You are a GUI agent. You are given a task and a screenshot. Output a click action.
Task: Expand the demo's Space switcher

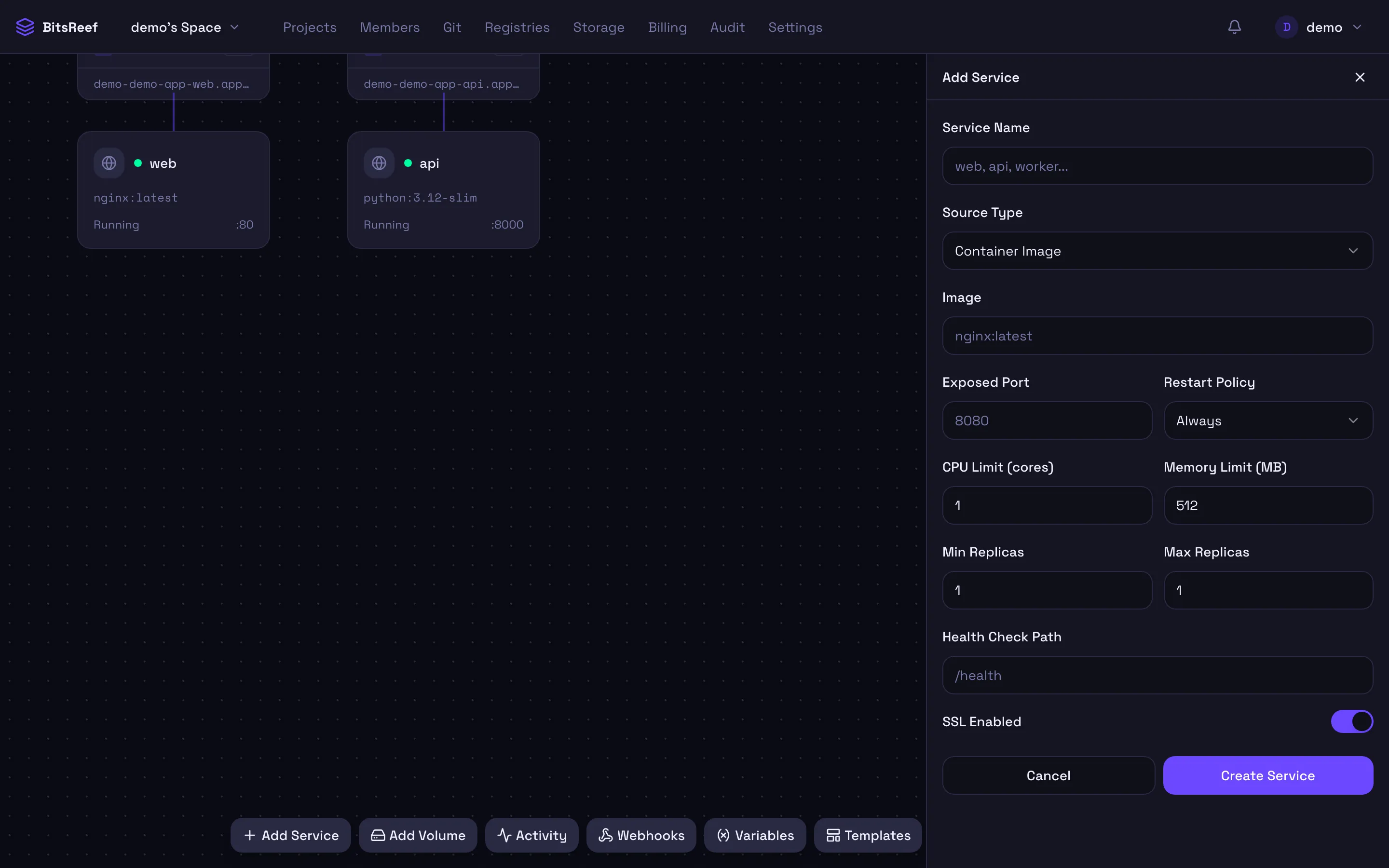pos(185,27)
